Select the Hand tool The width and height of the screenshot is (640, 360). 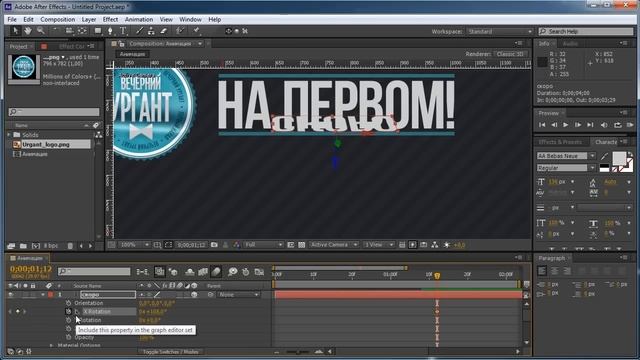point(28,31)
